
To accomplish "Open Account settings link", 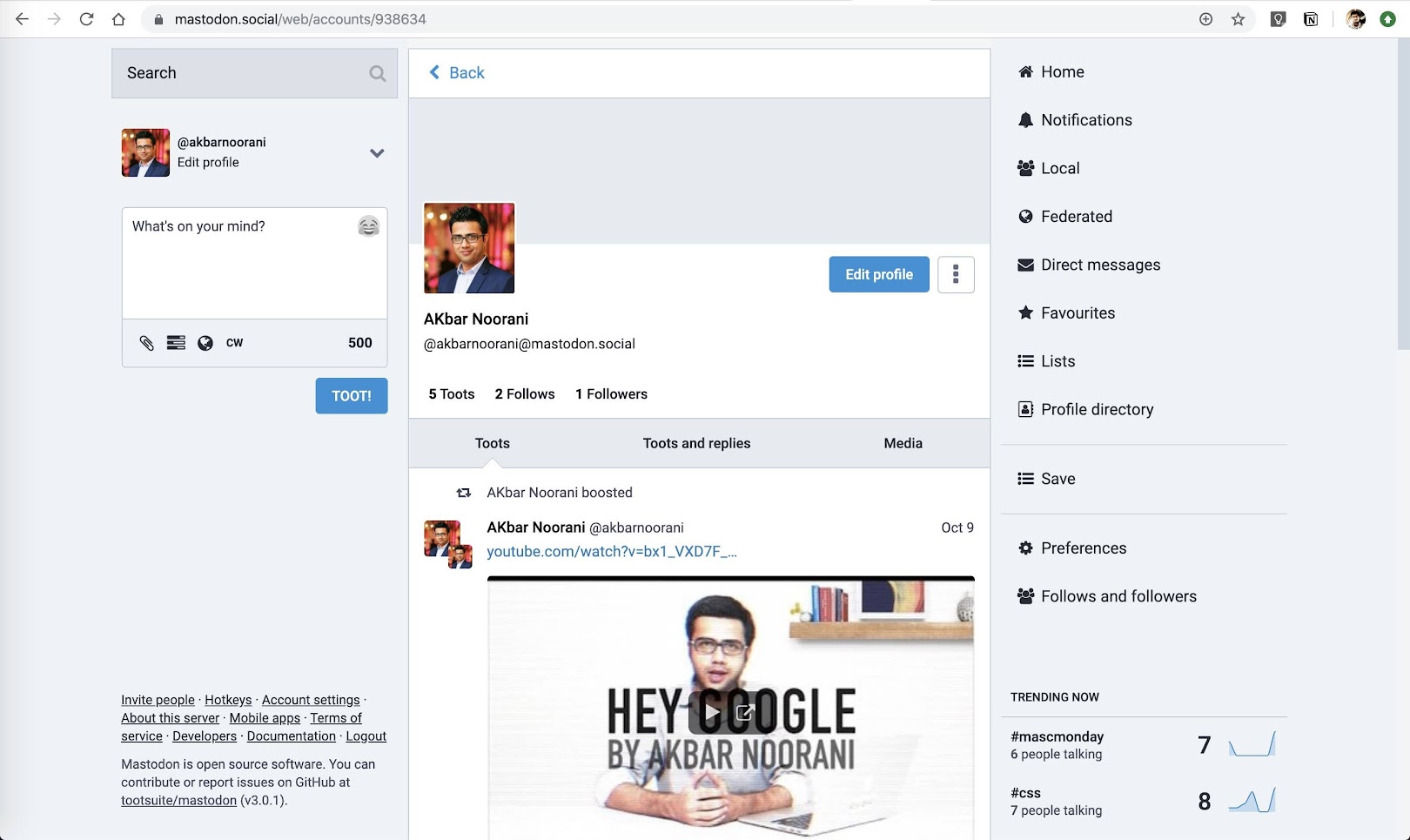I will [311, 700].
